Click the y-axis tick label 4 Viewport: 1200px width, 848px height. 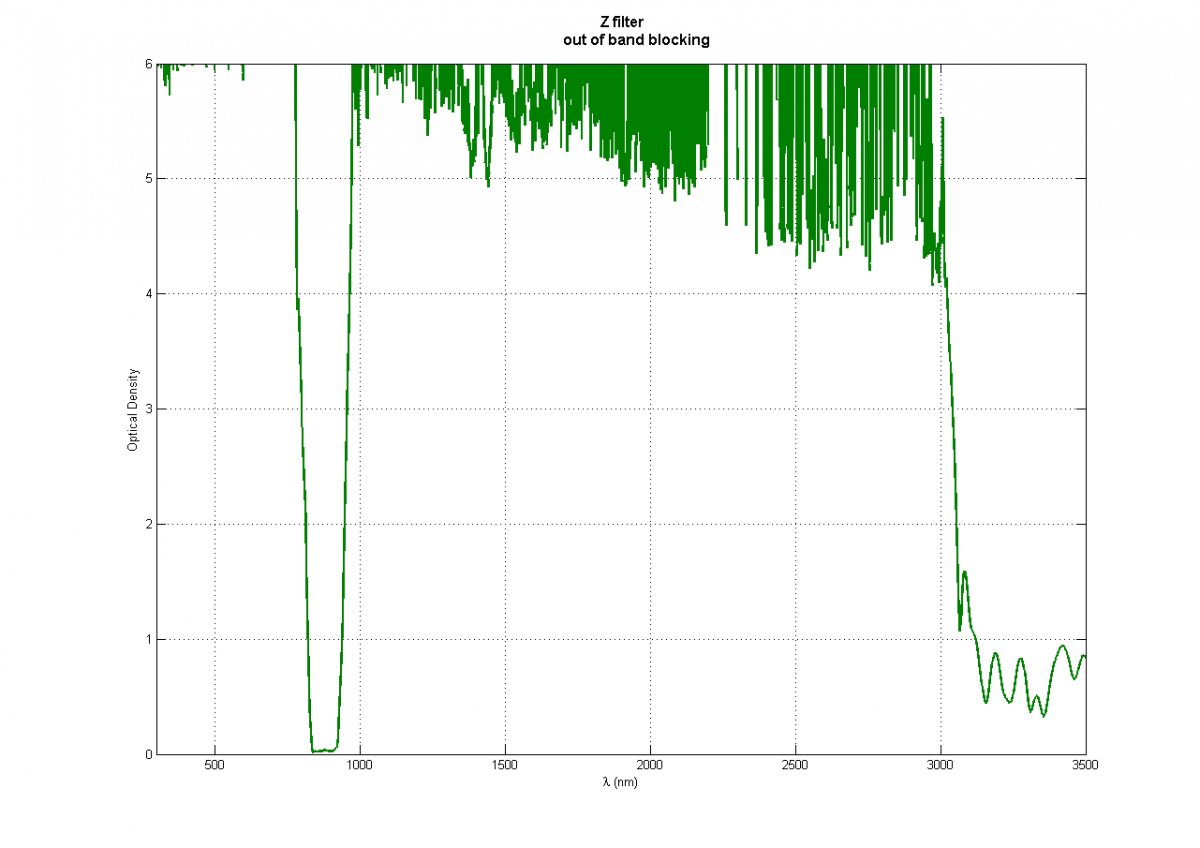147,294
